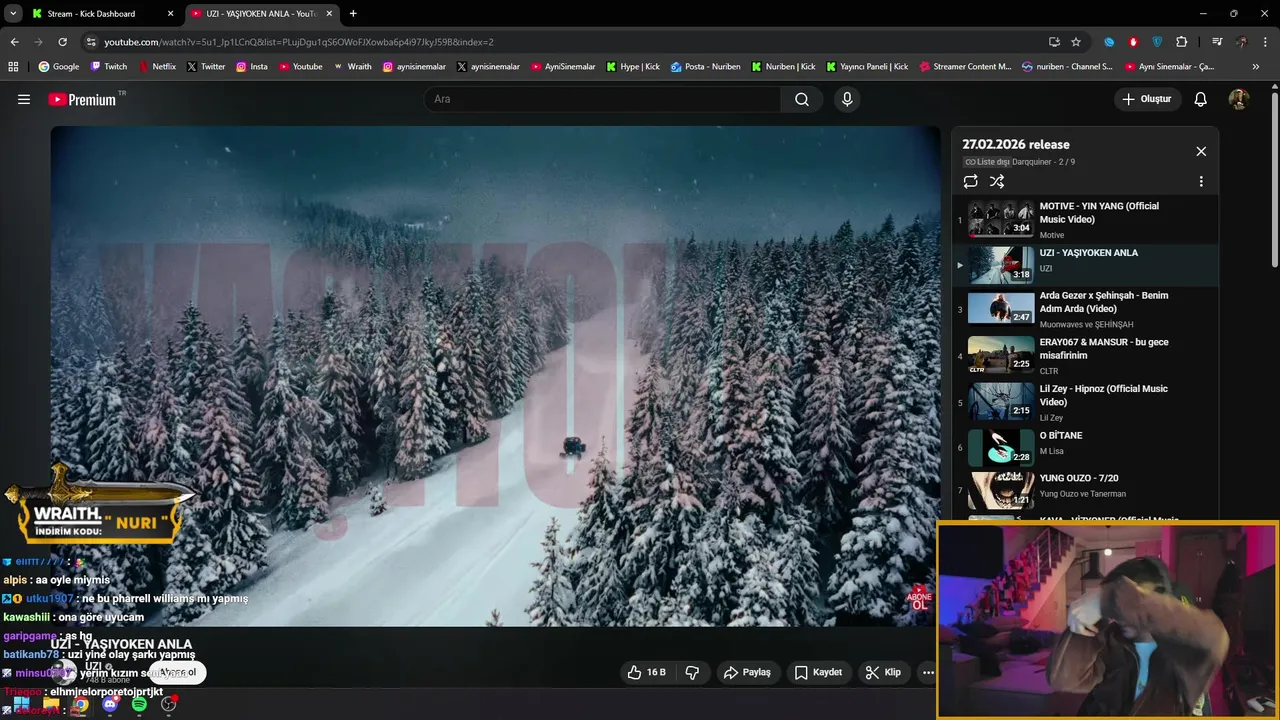The image size is (1280, 720).
Task: Toggle playlist loop
Action: click(970, 181)
